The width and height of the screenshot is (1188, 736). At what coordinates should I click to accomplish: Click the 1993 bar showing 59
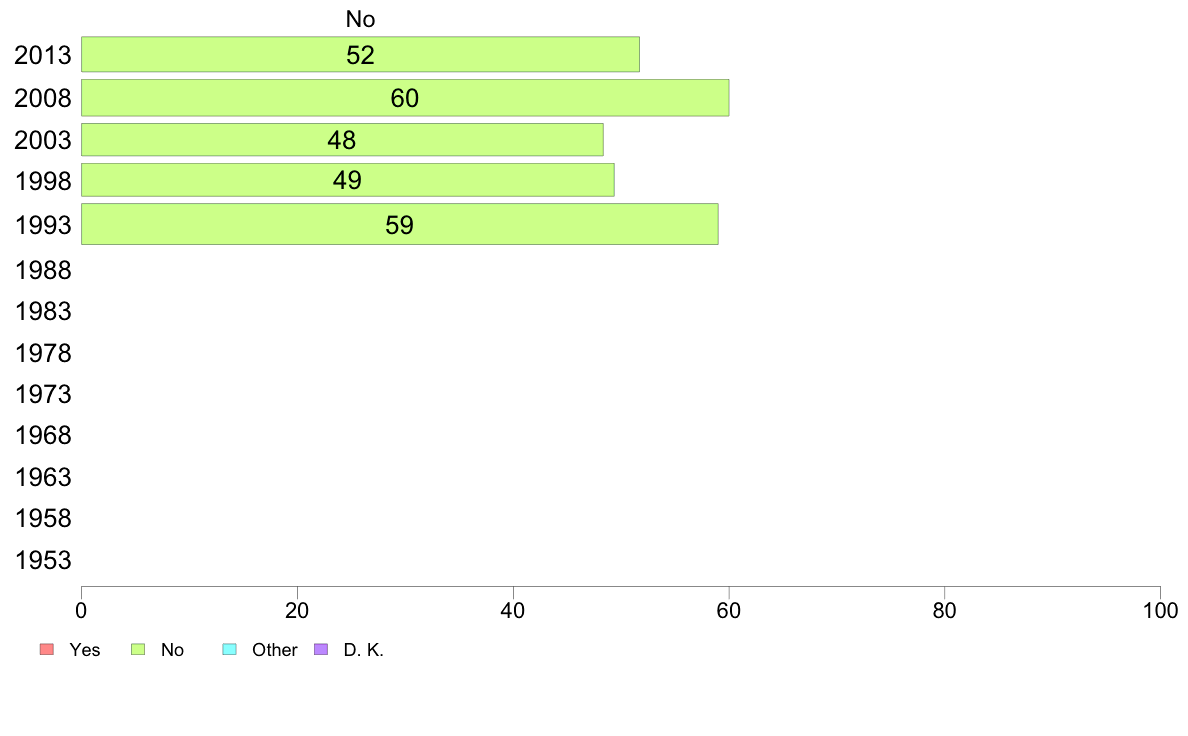click(x=399, y=224)
